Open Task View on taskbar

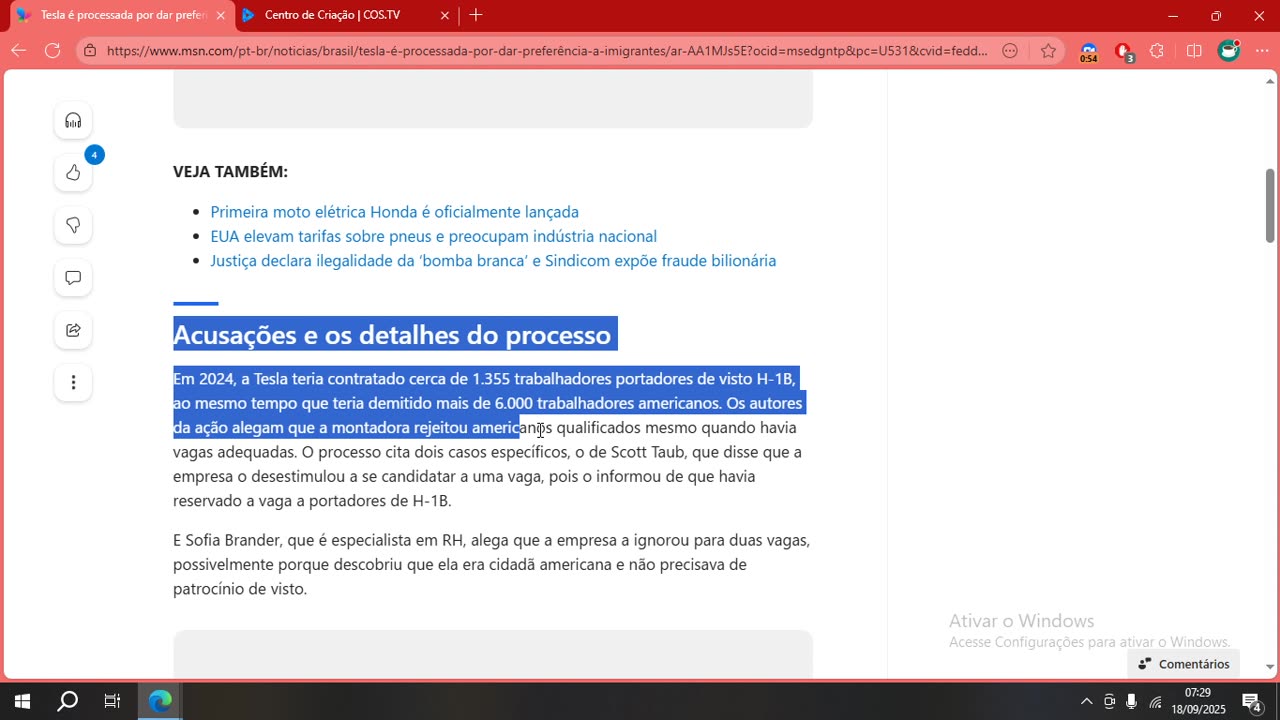coord(112,701)
